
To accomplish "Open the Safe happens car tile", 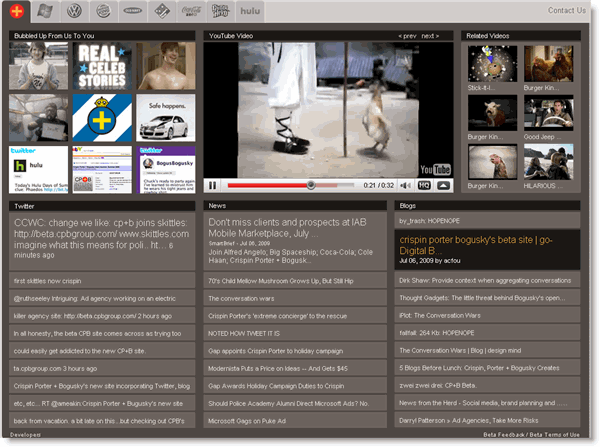I will (166, 118).
